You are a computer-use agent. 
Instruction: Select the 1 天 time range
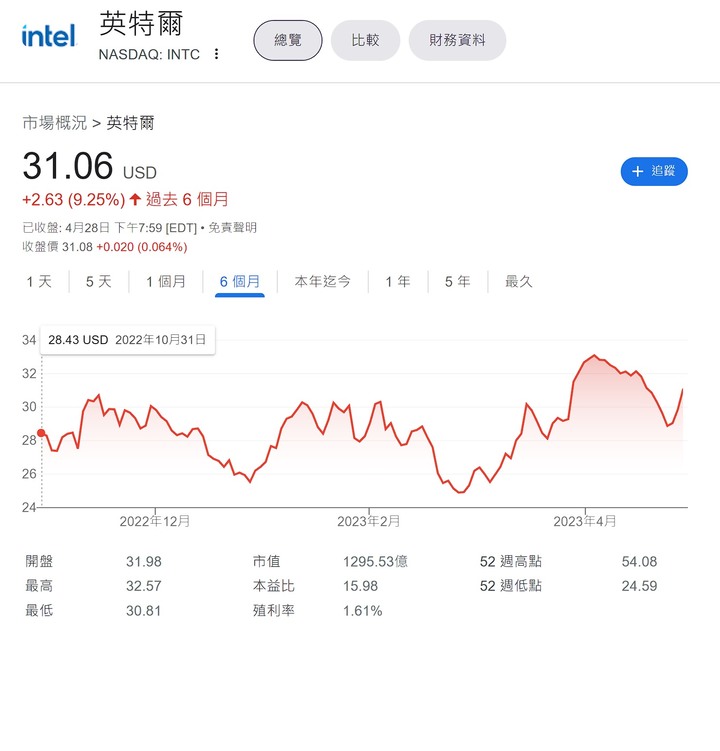[39, 281]
